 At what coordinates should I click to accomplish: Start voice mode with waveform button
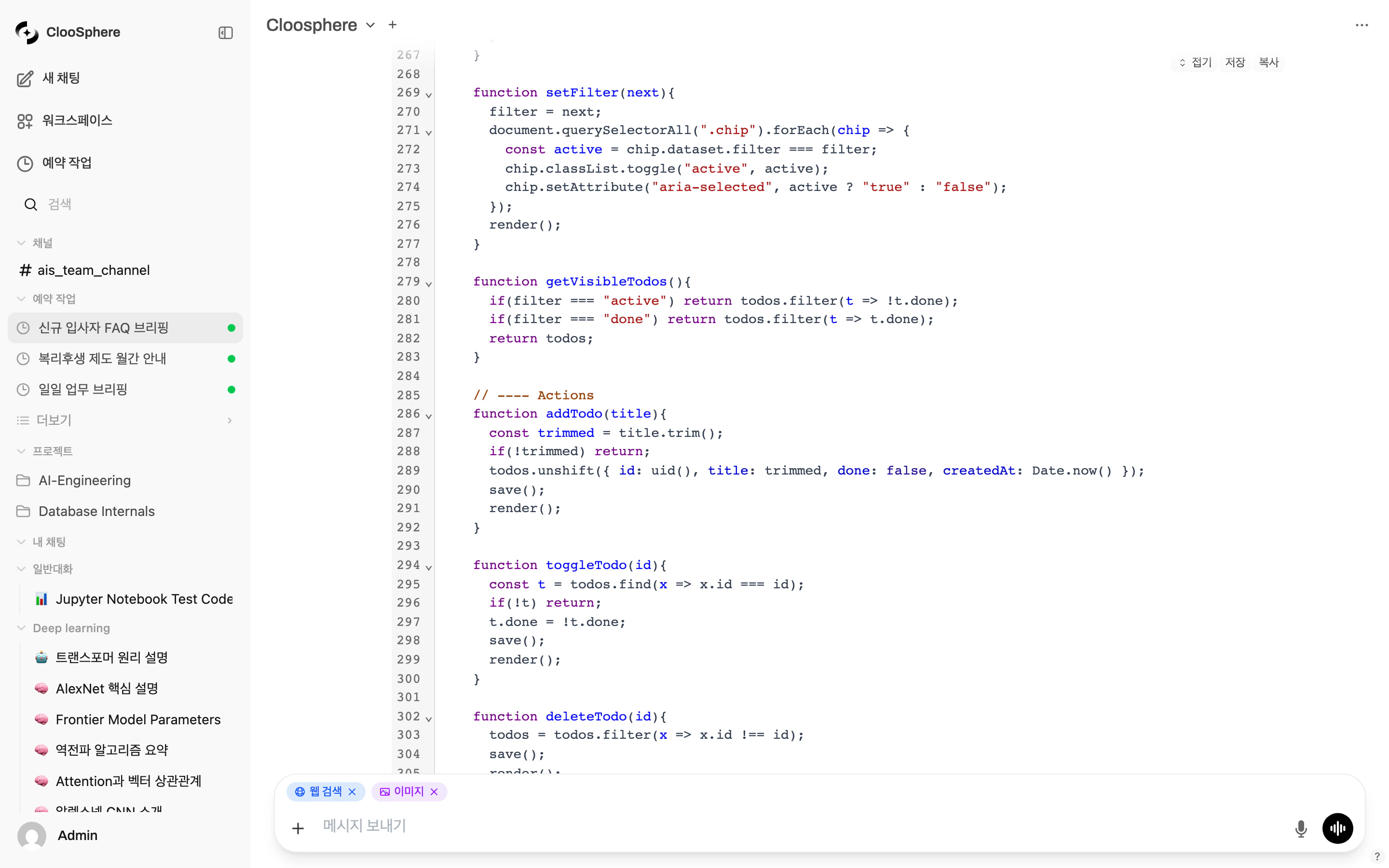pyautogui.click(x=1337, y=828)
